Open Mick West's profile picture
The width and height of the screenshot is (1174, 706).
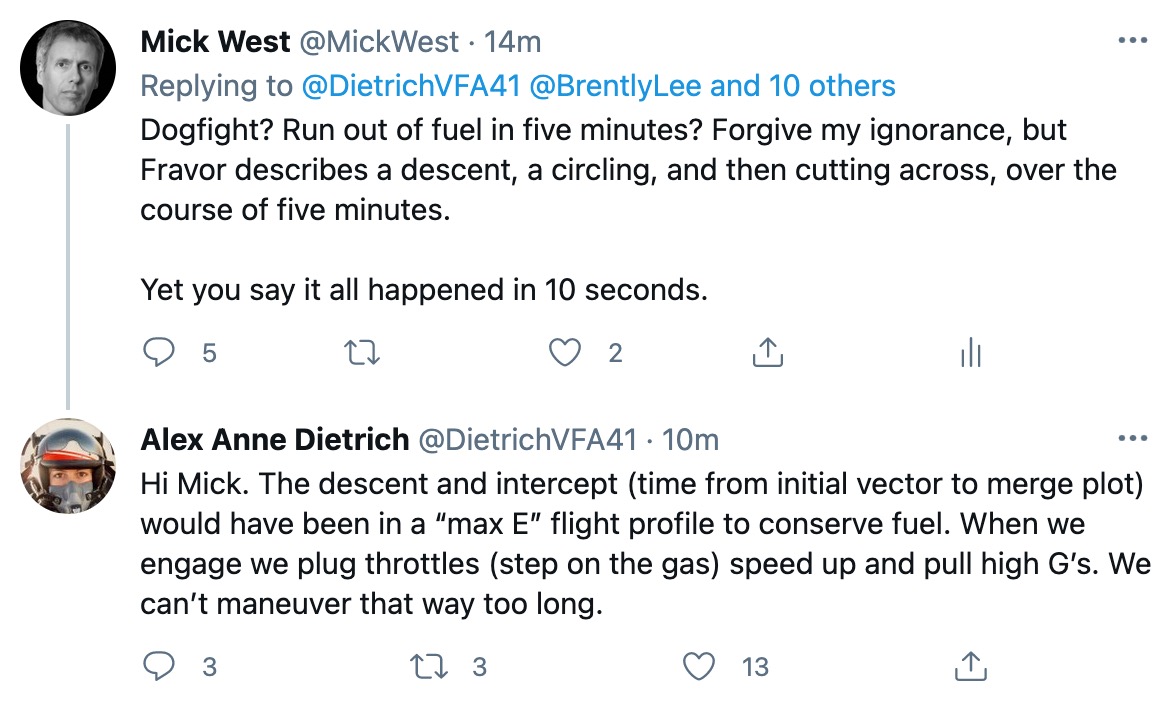tap(68, 68)
